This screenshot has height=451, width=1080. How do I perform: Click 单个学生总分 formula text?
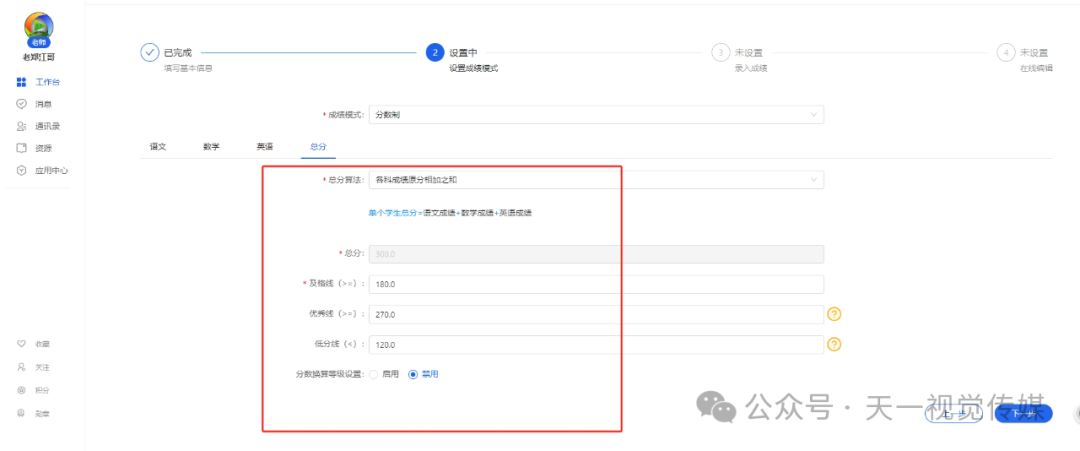[x=450, y=213]
